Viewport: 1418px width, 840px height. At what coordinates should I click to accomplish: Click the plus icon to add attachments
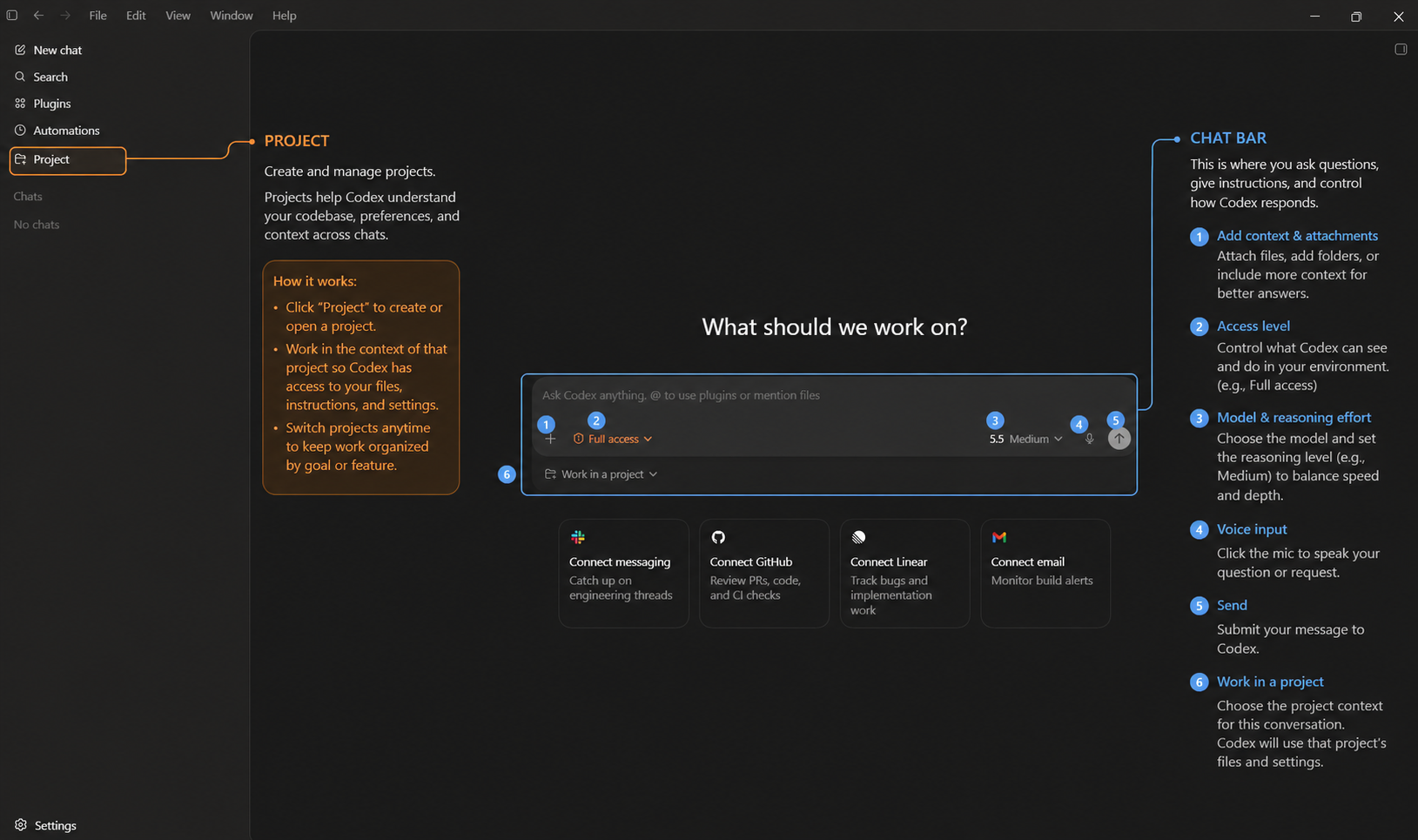(550, 439)
